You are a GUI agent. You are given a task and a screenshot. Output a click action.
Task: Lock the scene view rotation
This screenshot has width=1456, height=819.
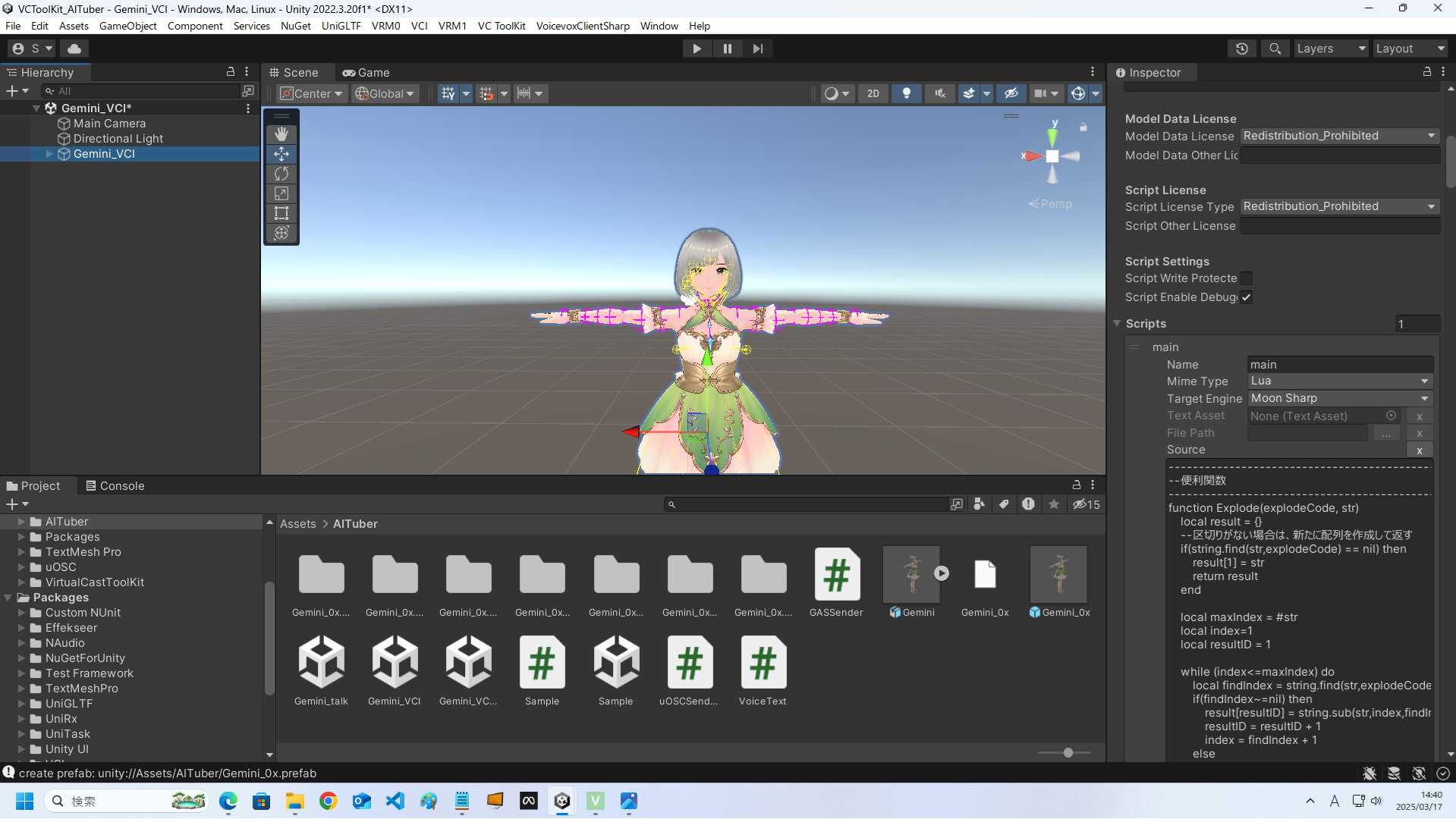(x=1083, y=127)
